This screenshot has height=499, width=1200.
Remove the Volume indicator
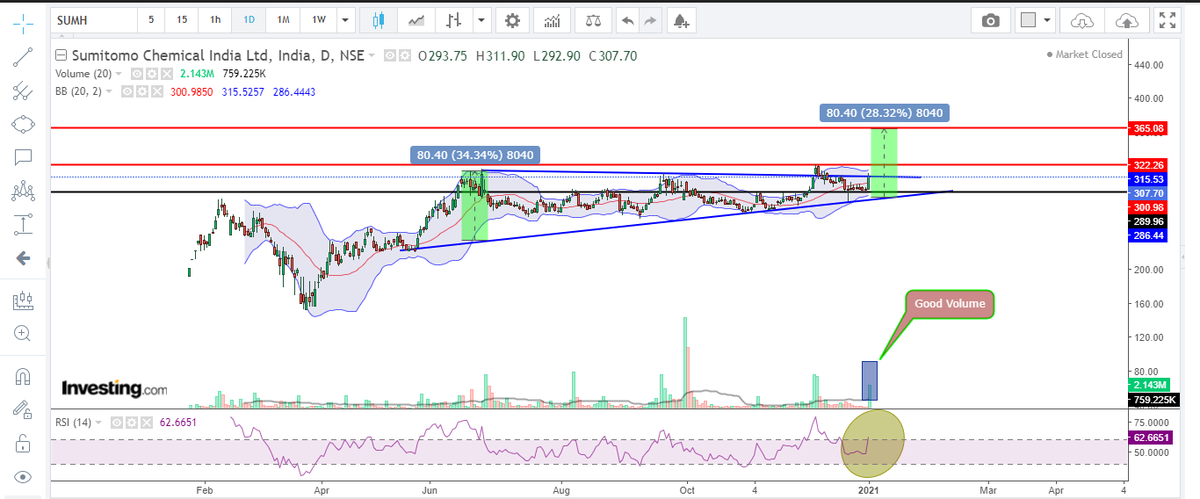click(166, 74)
